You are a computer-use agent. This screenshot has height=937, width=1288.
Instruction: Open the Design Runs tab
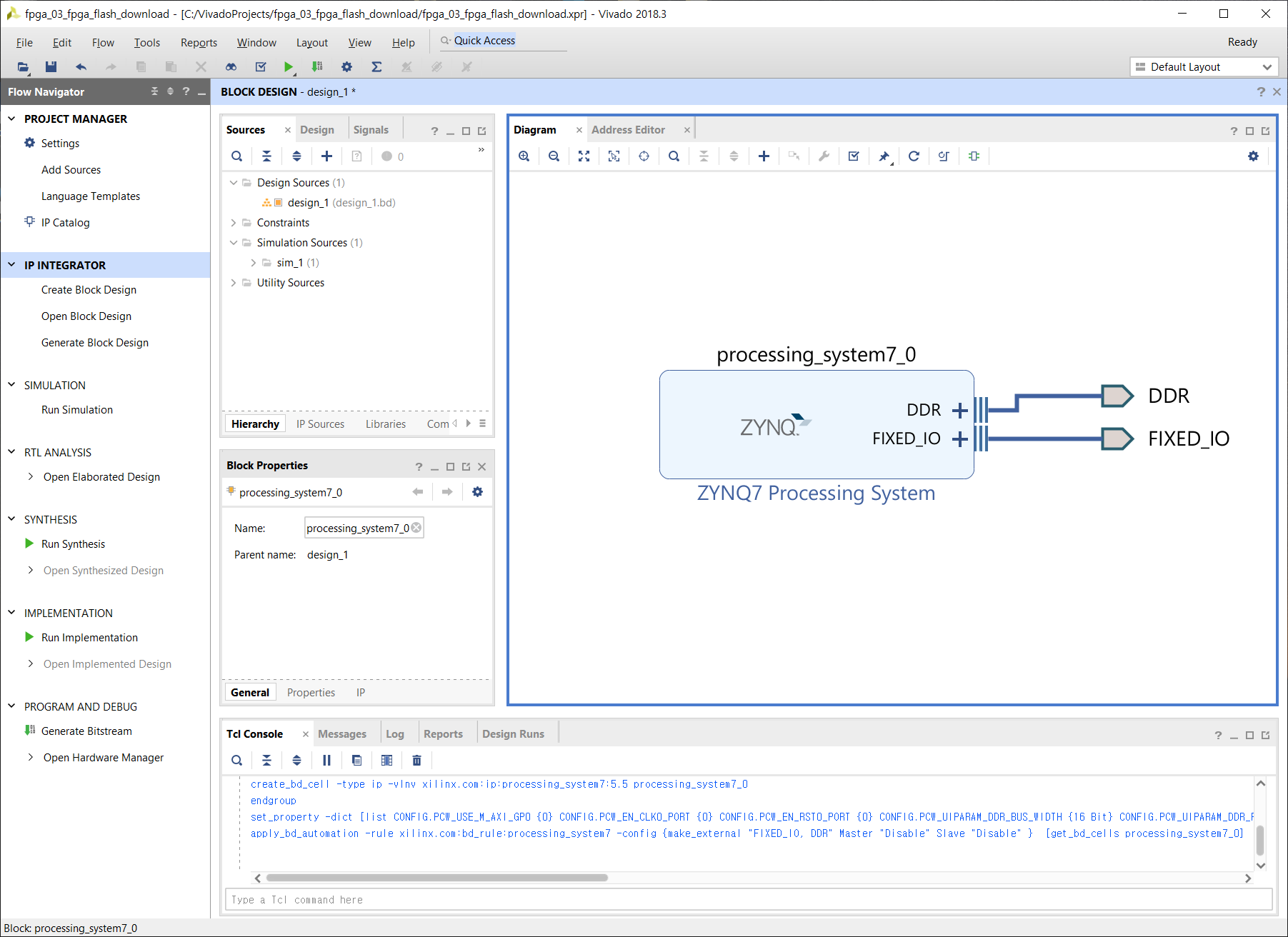(x=513, y=734)
